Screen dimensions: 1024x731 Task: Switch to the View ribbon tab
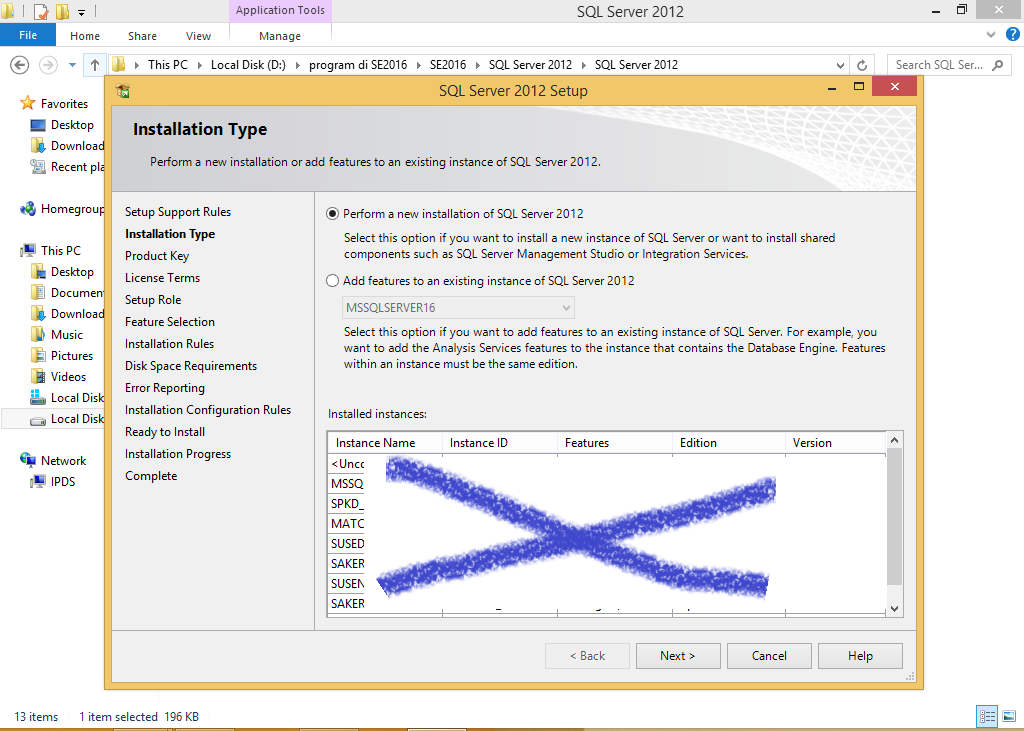pos(198,36)
